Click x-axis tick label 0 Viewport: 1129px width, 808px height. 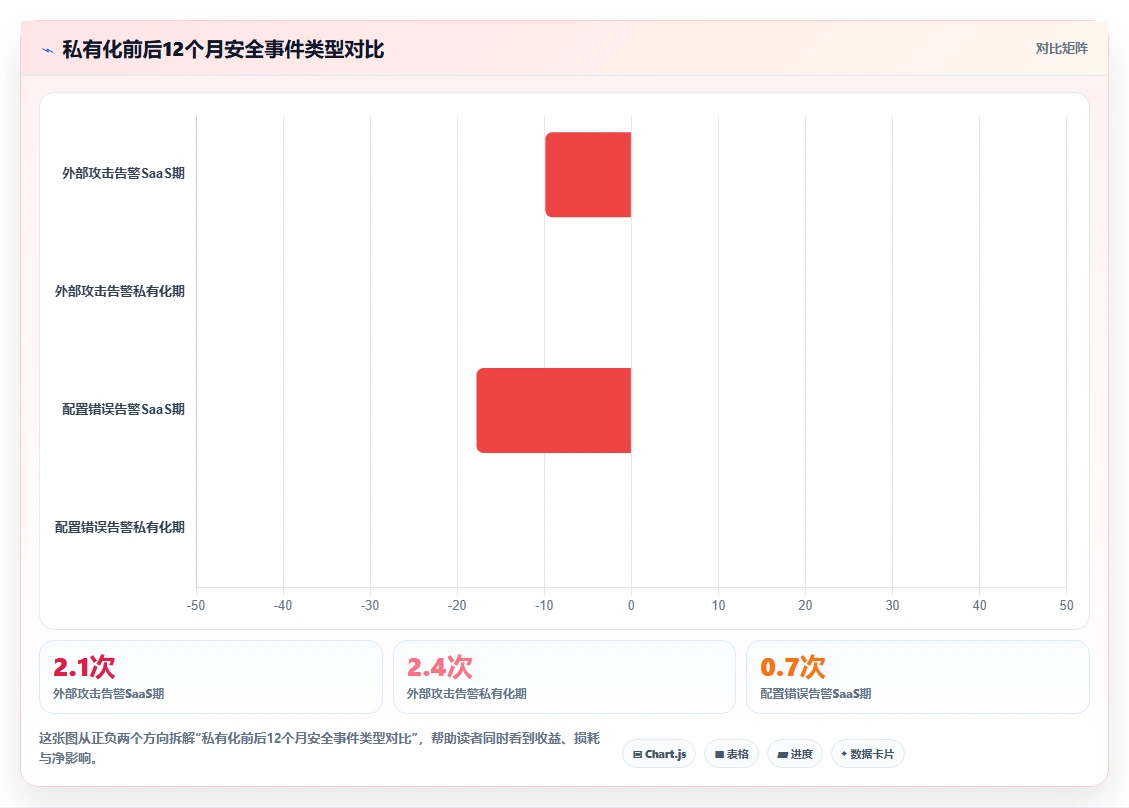[x=631, y=606]
